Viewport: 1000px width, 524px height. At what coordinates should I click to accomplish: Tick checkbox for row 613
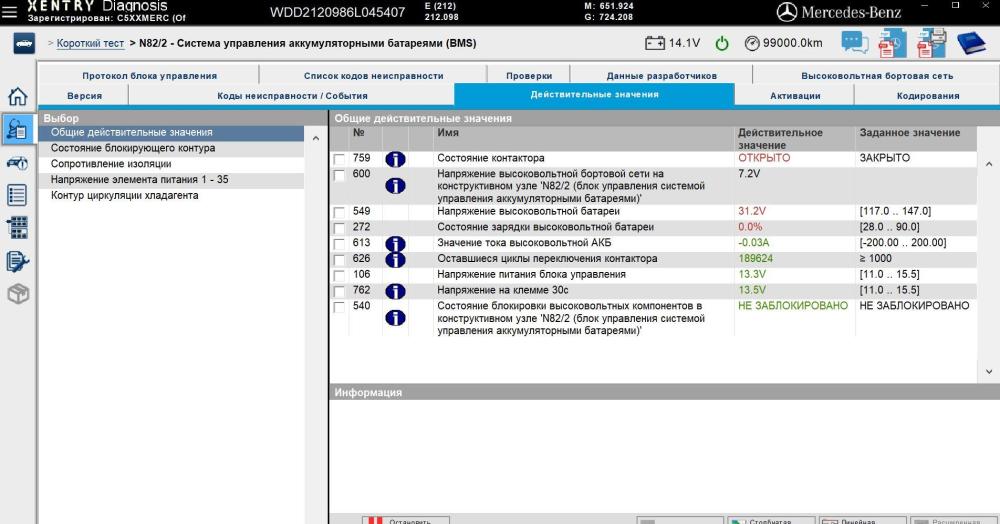click(x=339, y=244)
